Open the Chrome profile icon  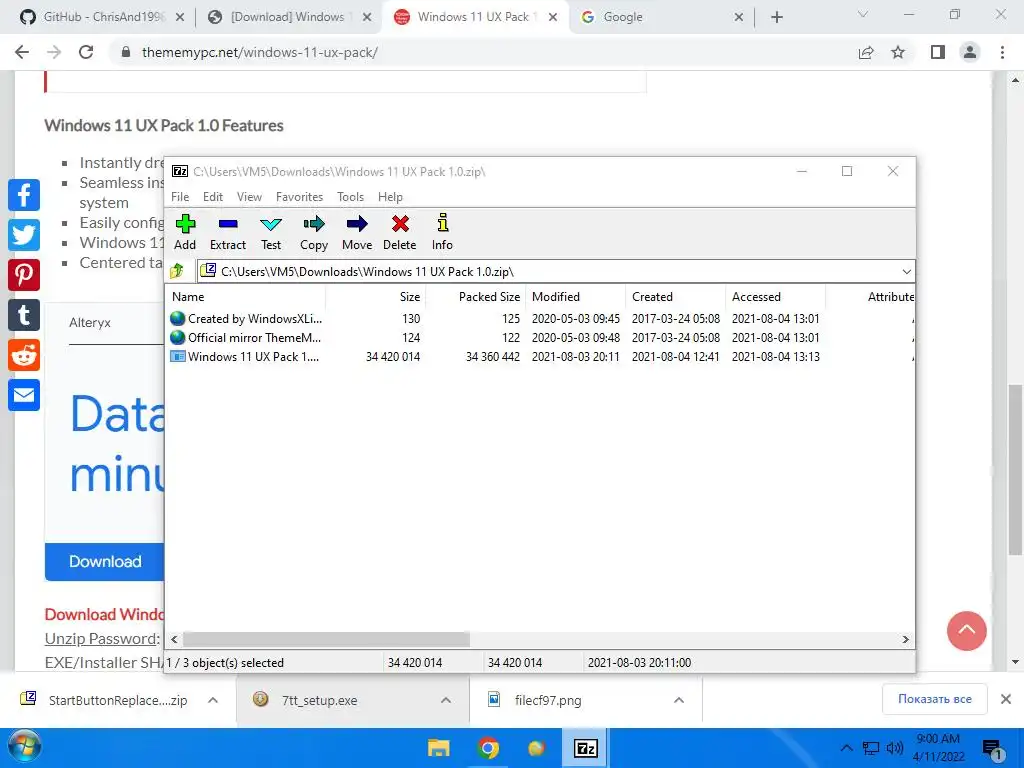click(970, 52)
